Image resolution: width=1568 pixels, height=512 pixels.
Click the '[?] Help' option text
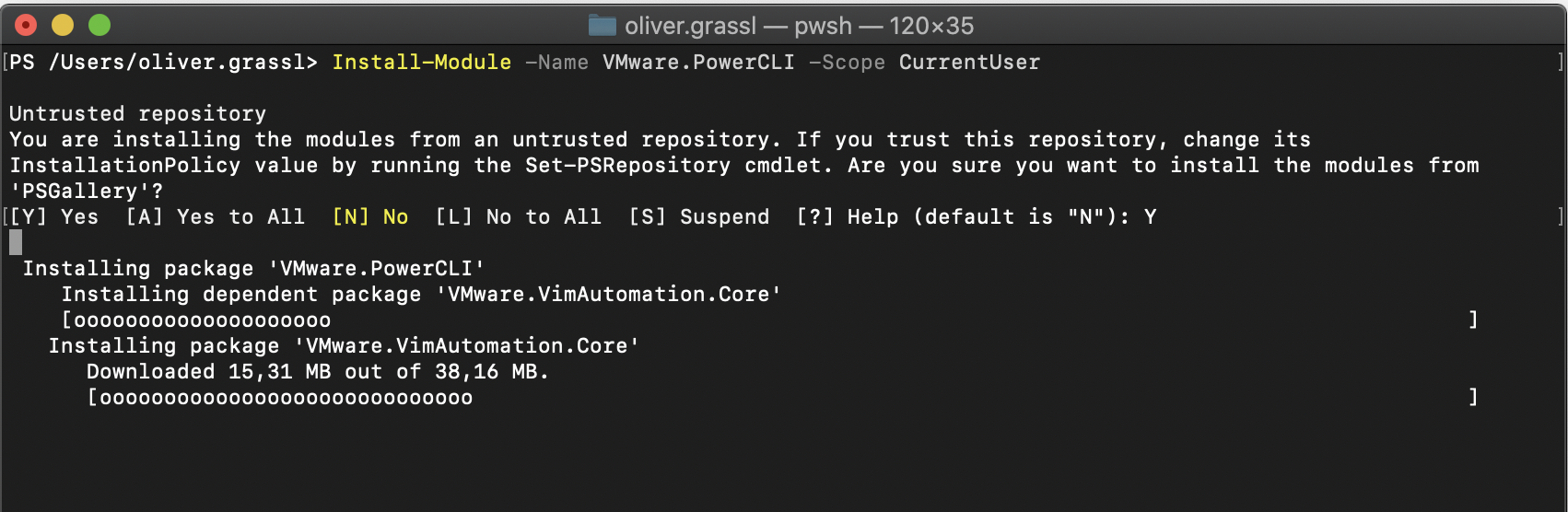pos(847,216)
